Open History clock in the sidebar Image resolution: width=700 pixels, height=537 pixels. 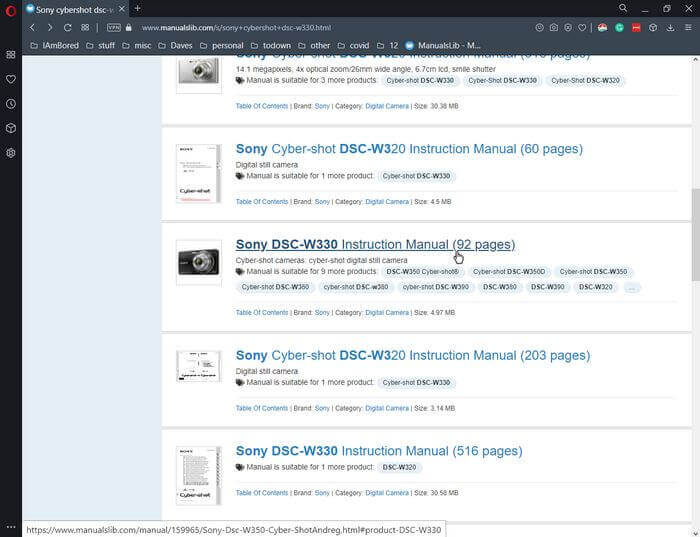point(11,104)
